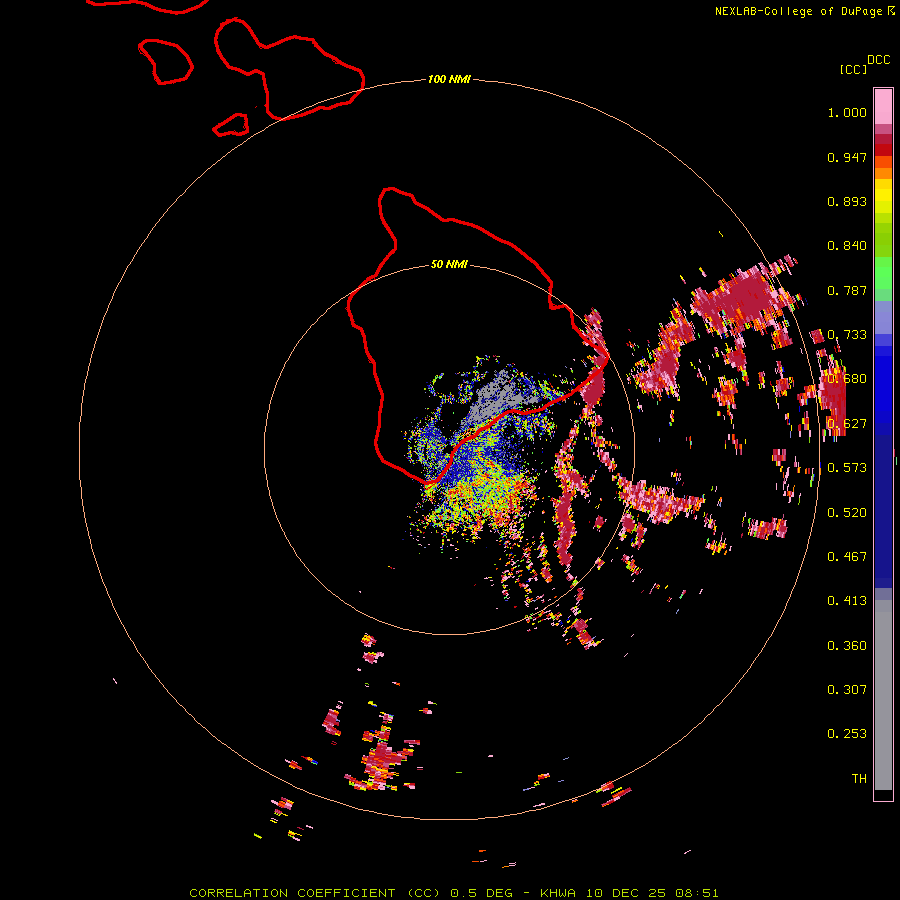Select the 0.467 legend value

847,557
